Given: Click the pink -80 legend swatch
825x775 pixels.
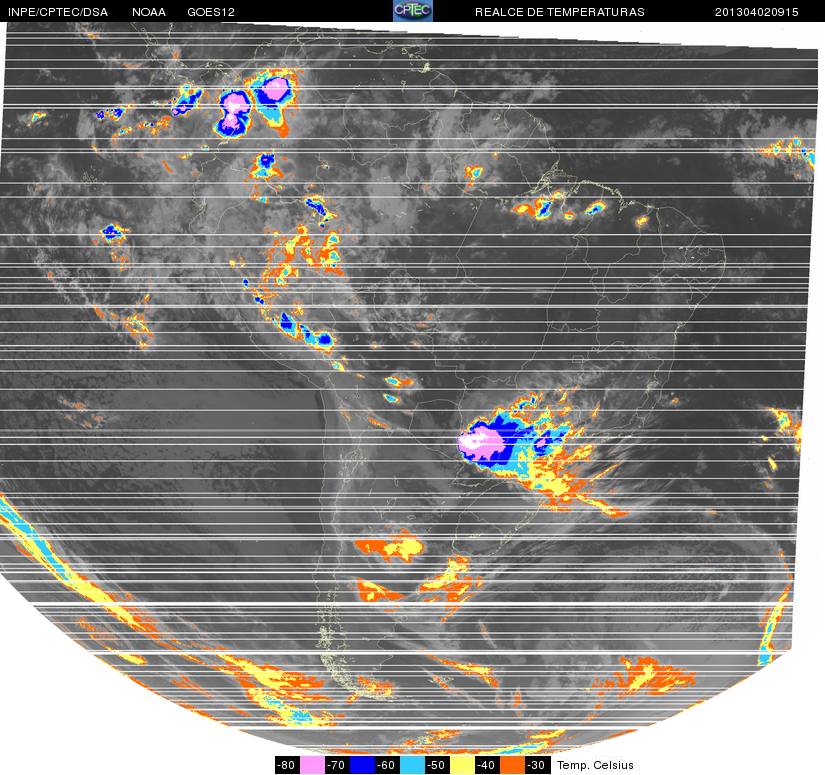Looking at the screenshot, I should pyautogui.click(x=312, y=765).
